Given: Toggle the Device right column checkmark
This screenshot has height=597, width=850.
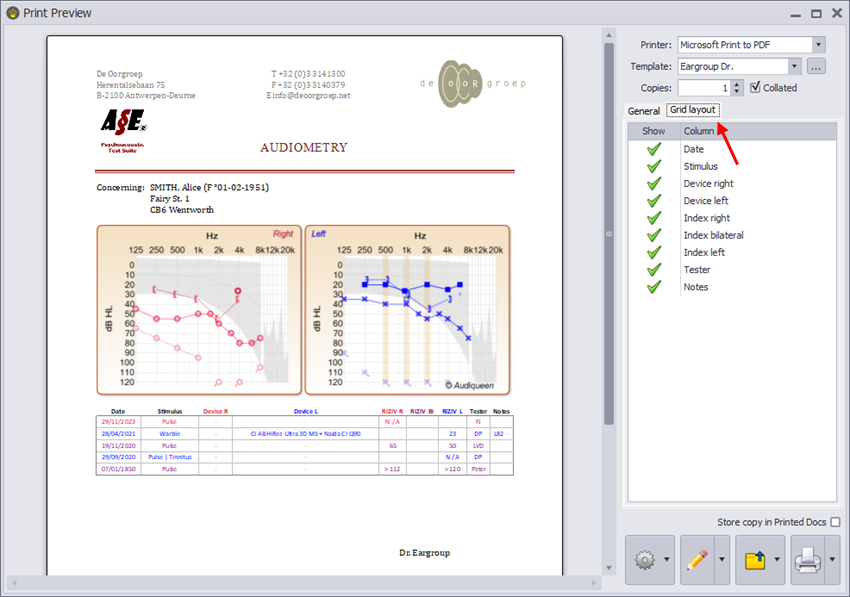Looking at the screenshot, I should (654, 183).
